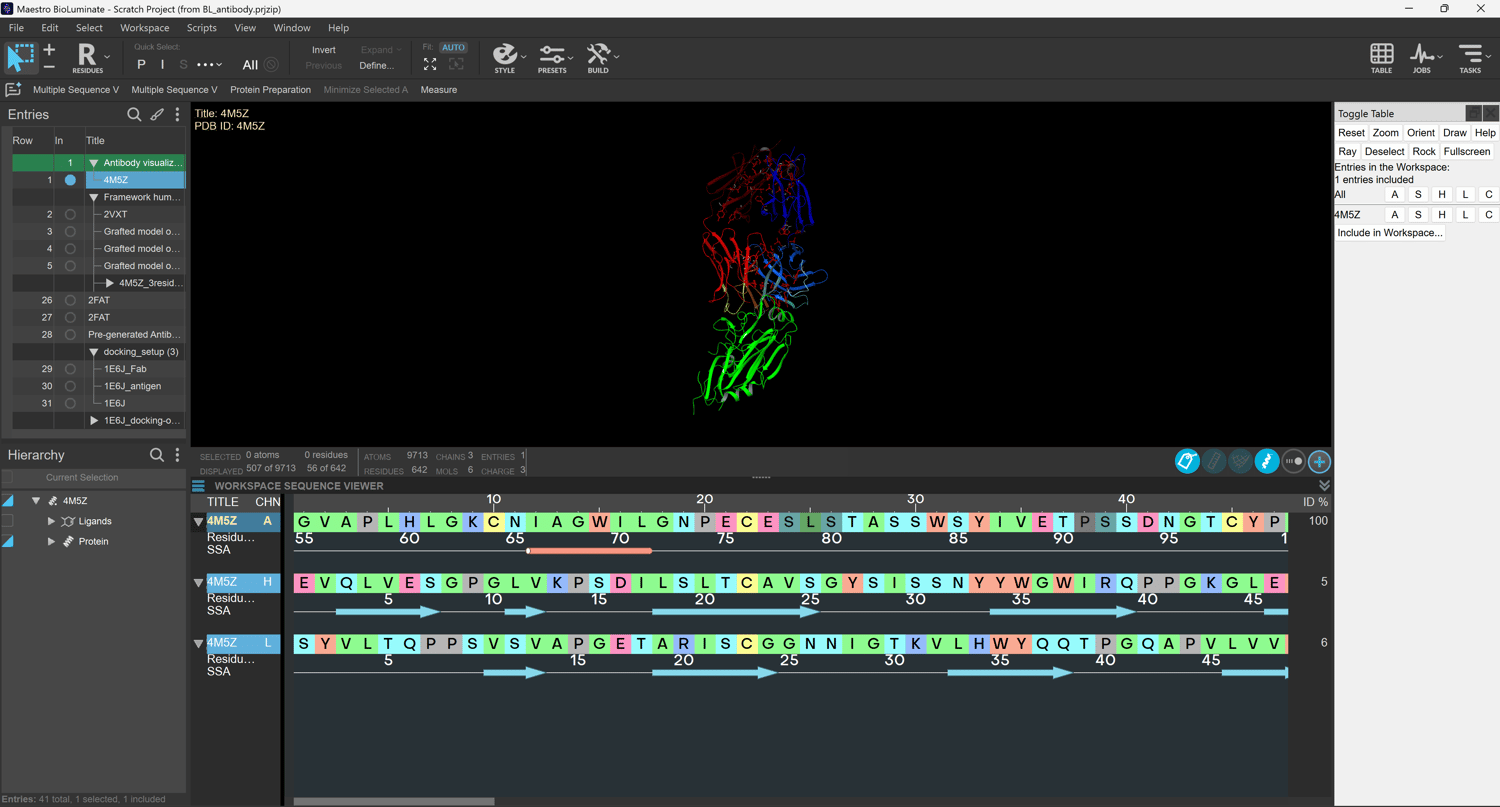This screenshot has width=1500, height=807.
Task: Open the Tasks icon
Action: point(1469,57)
